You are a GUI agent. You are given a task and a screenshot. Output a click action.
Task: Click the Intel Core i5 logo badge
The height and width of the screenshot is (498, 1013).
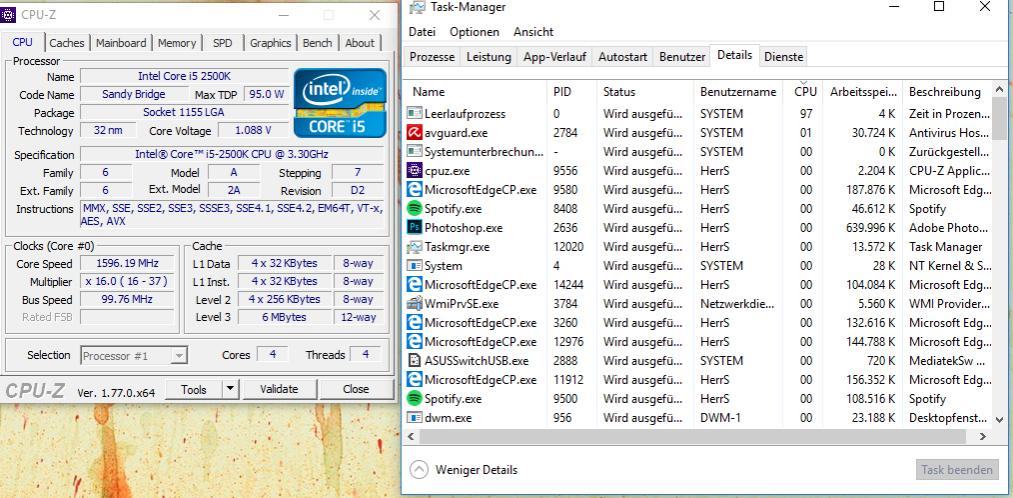pos(340,103)
